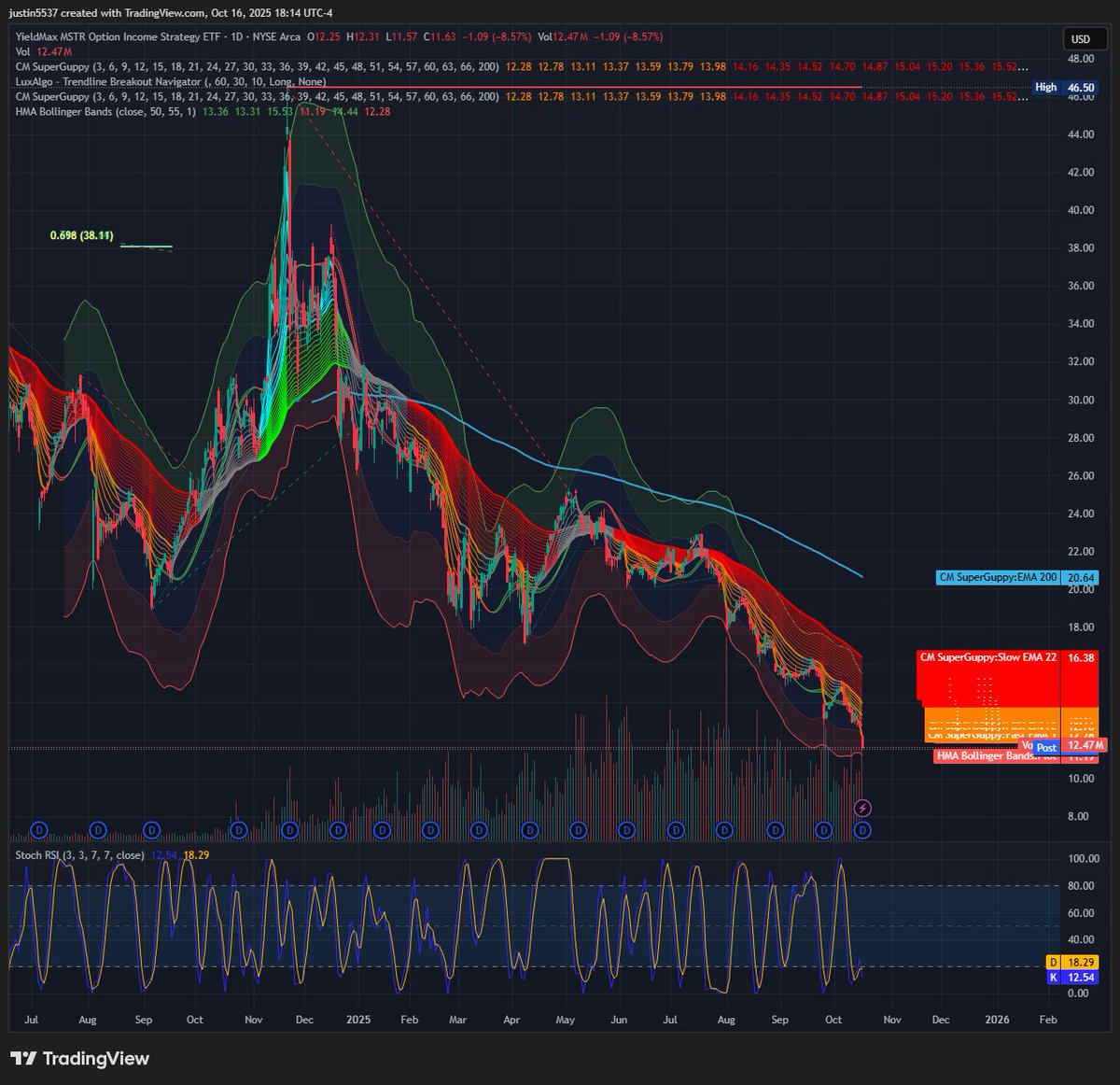Click the HMA Bollinger Bands price-scale label

(997, 756)
